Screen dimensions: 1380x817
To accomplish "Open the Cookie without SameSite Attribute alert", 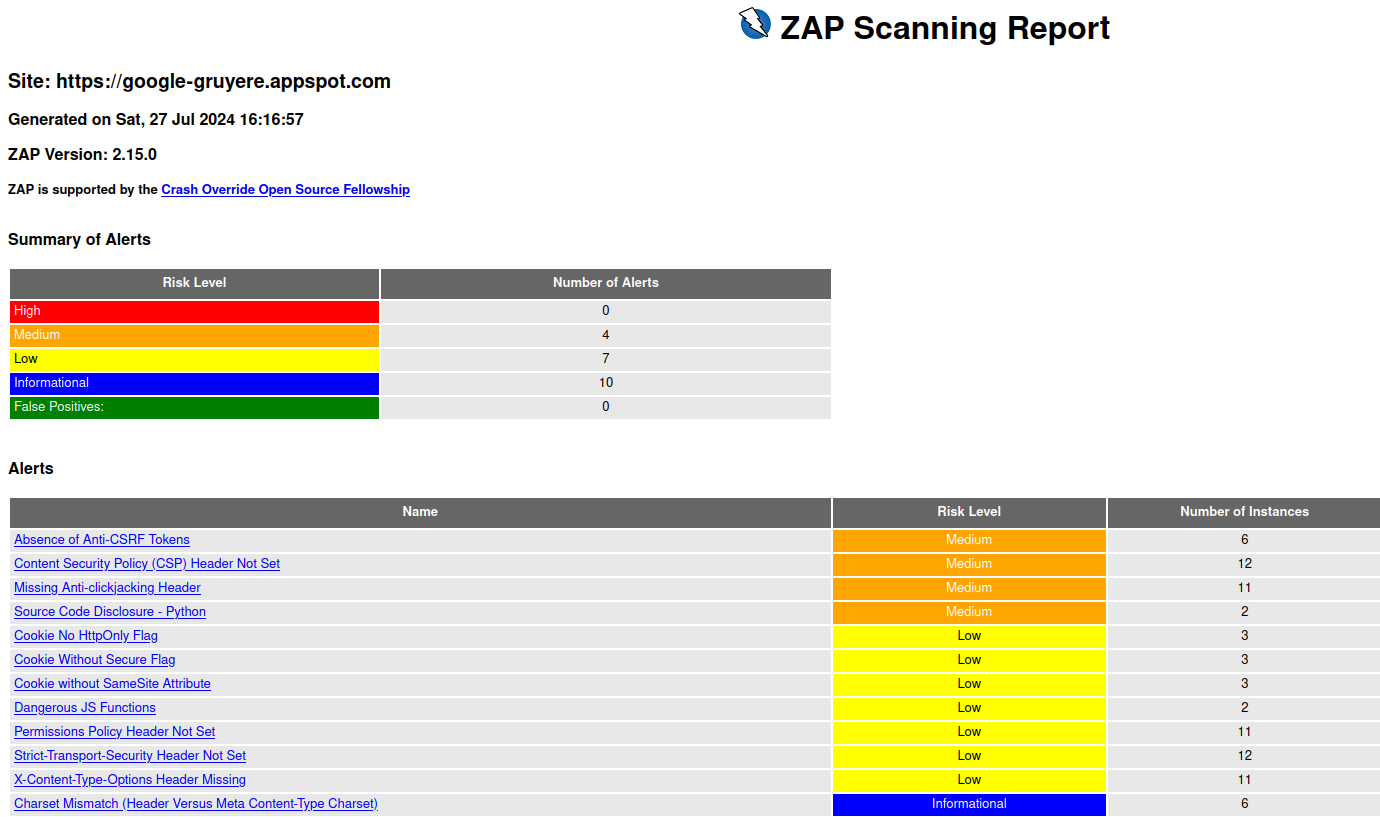I will 112,683.
